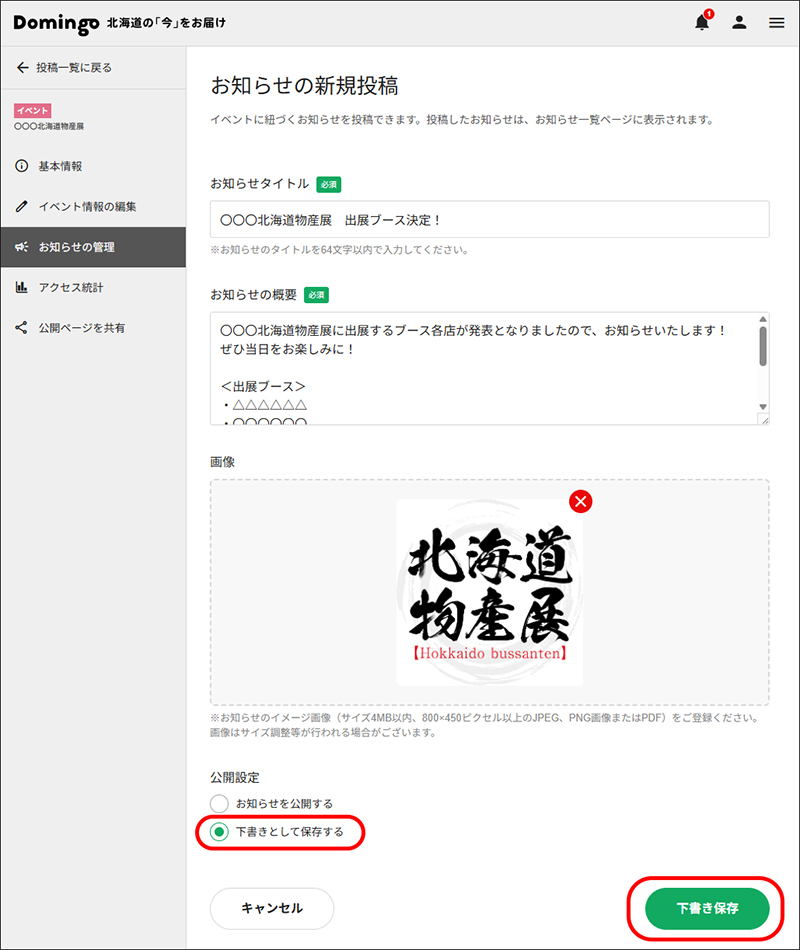800x950 pixels.
Task: Go to 基本情報 in the sidebar
Action: pyautogui.click(x=93, y=165)
